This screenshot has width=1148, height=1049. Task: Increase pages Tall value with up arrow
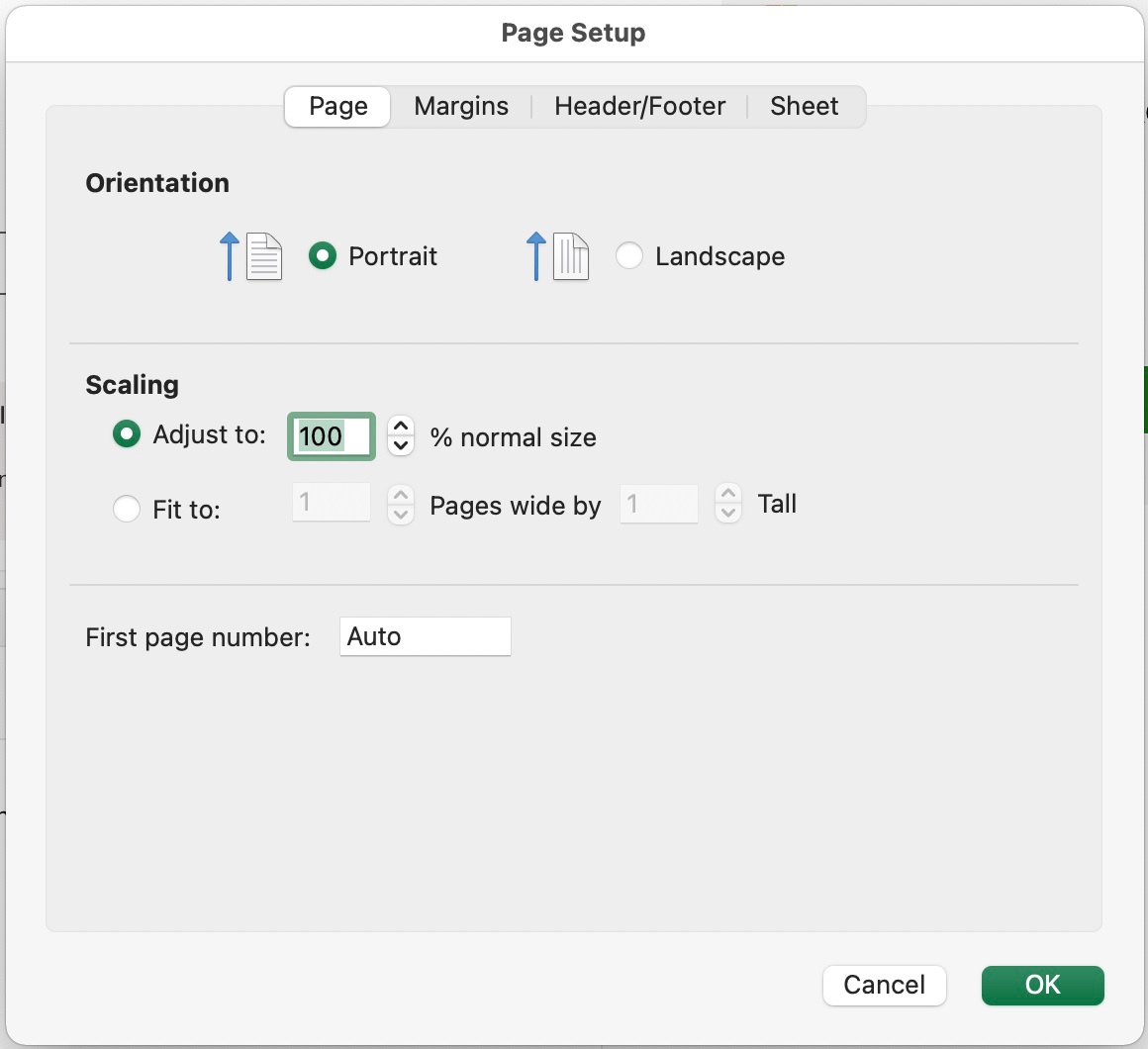click(x=728, y=494)
